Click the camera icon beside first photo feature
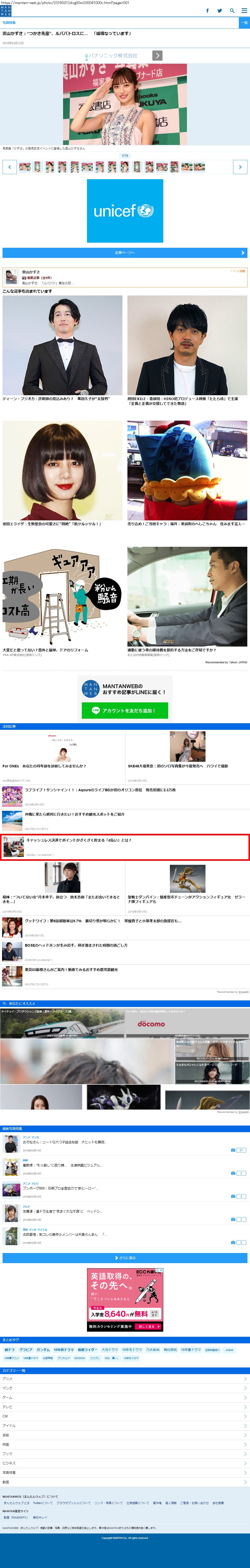The image size is (250, 1568). [233, 1150]
